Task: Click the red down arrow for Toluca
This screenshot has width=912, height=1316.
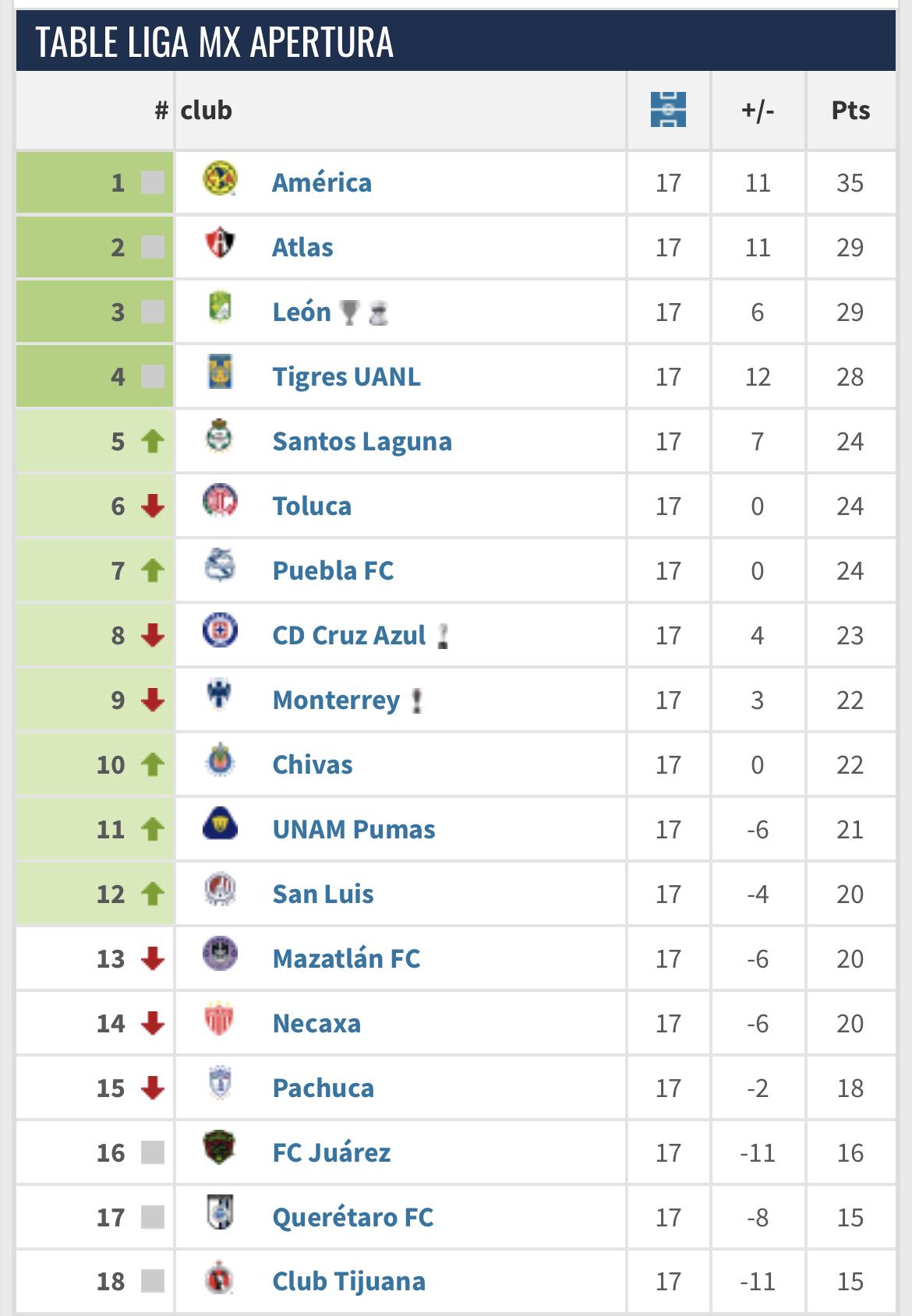Action: (153, 506)
